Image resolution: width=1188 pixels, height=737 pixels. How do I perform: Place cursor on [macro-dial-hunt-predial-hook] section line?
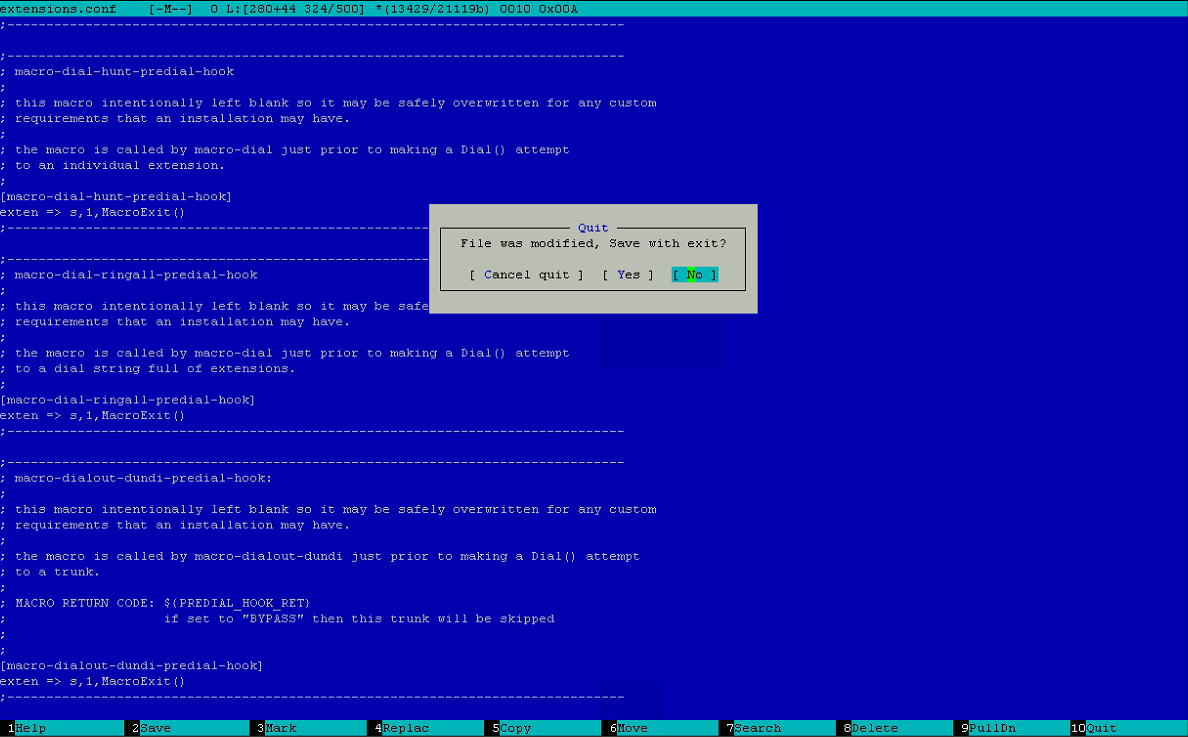(x=116, y=197)
